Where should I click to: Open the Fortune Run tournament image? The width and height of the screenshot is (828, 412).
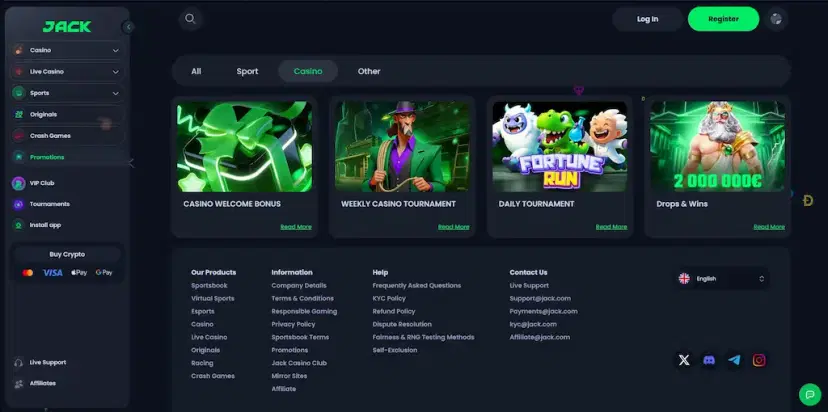point(560,146)
